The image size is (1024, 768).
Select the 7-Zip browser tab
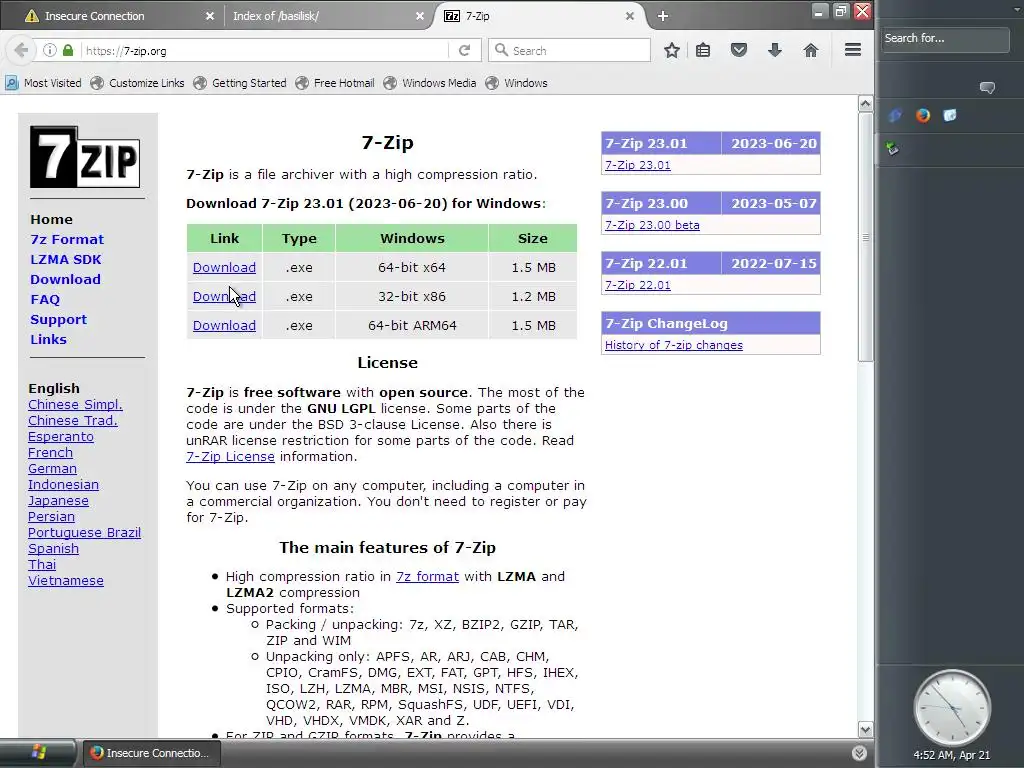click(539, 16)
